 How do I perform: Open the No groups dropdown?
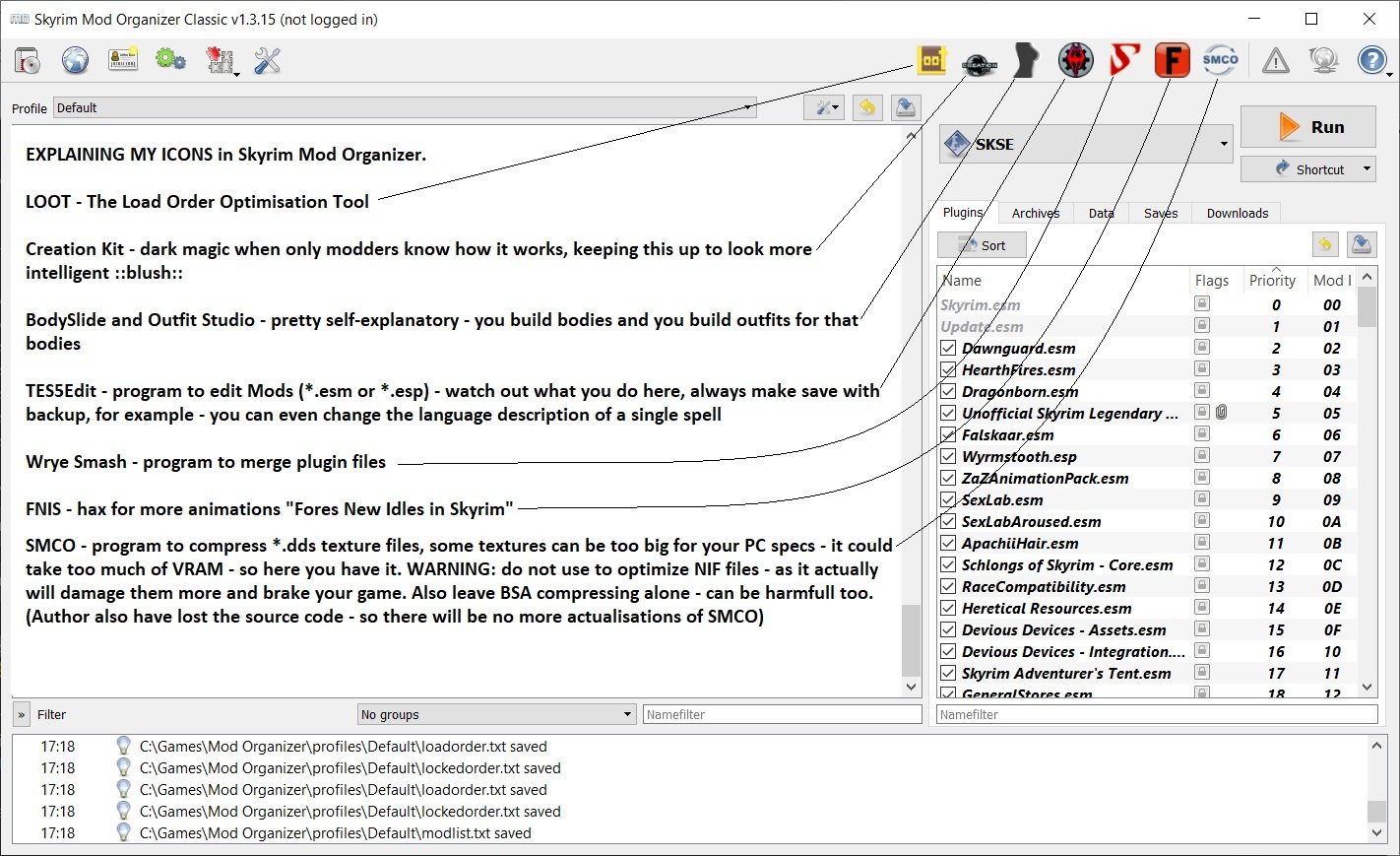(496, 714)
